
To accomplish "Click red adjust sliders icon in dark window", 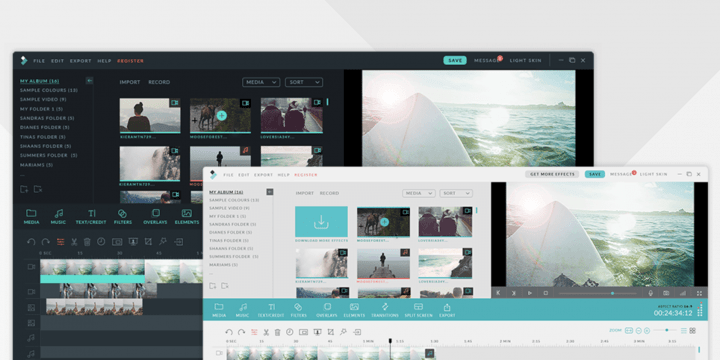I will coord(60,242).
